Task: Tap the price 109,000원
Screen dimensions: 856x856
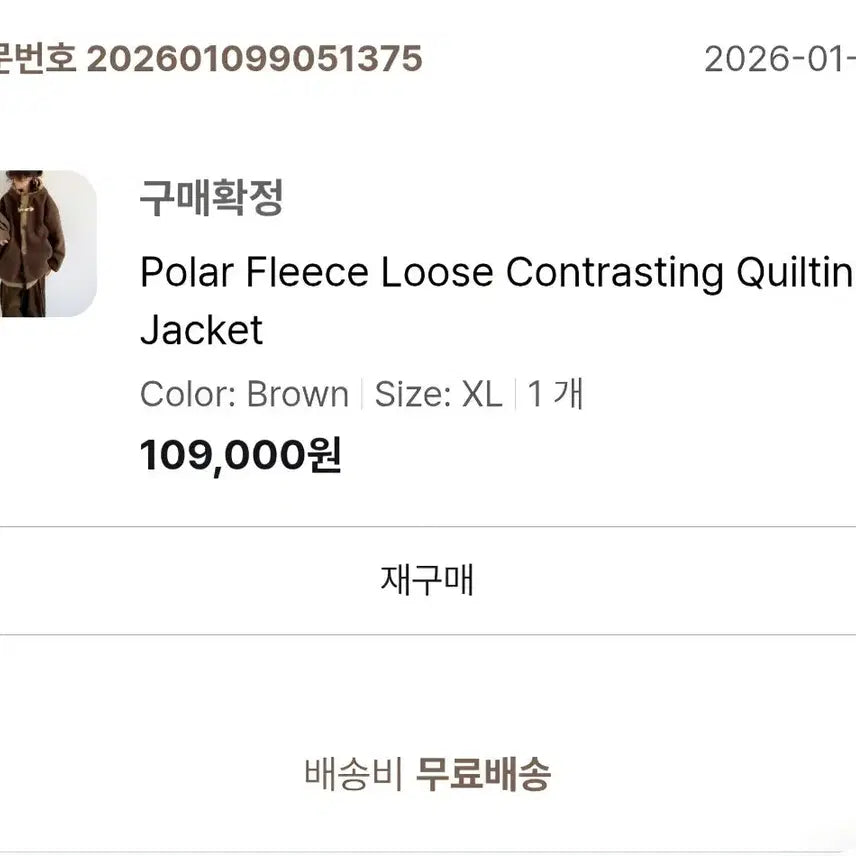Action: coord(240,456)
